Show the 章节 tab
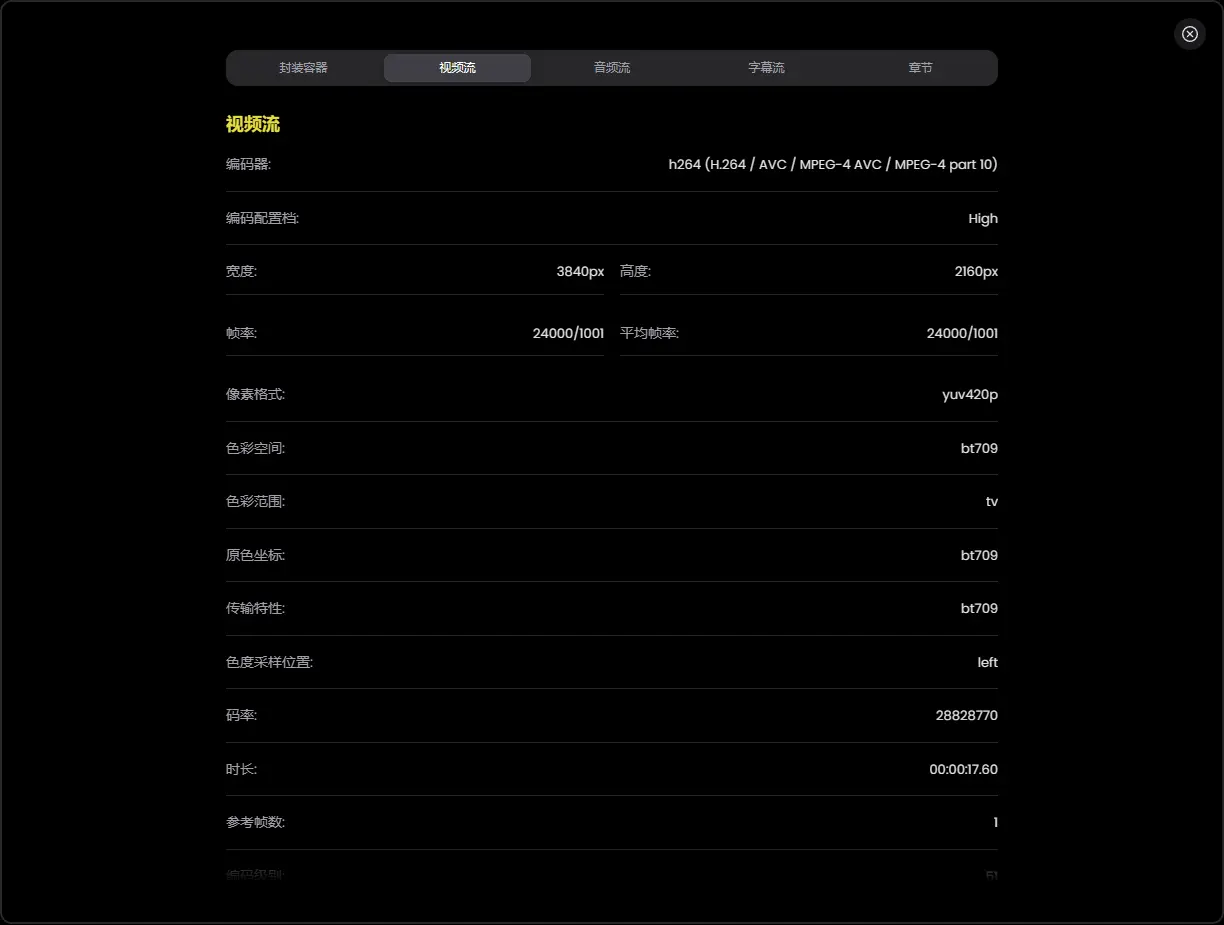 [920, 68]
